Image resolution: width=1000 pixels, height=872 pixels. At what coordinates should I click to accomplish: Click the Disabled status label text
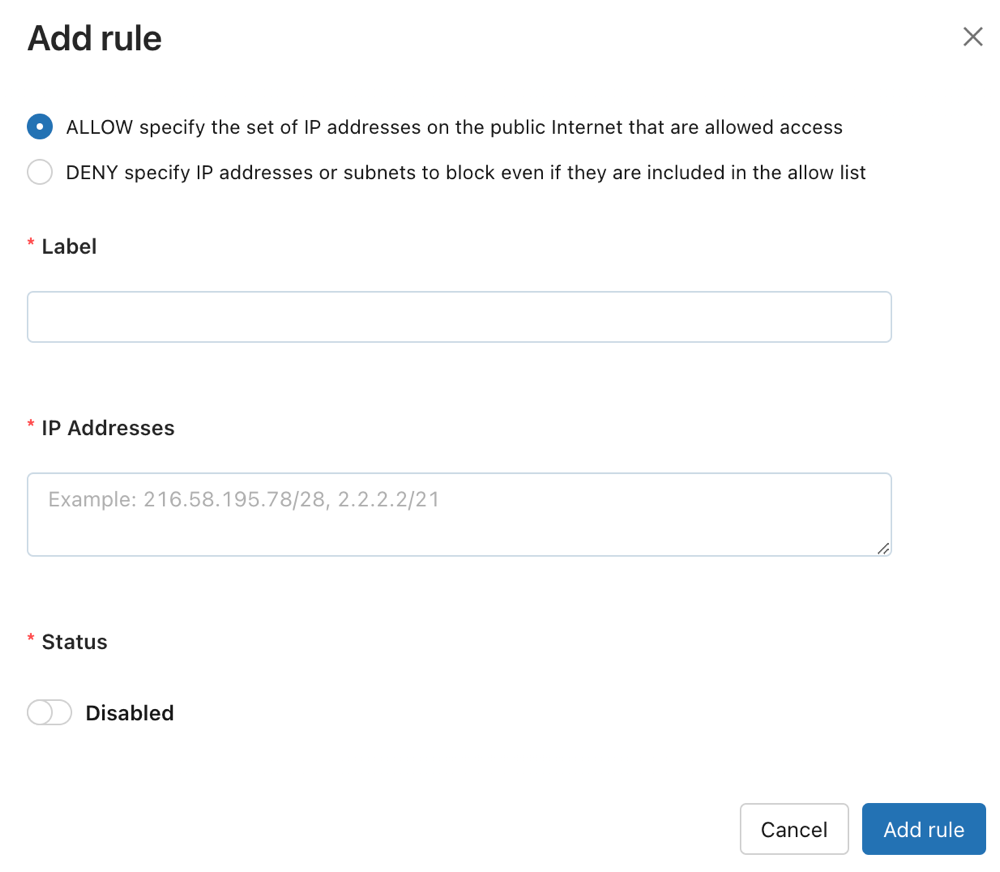pos(131,712)
